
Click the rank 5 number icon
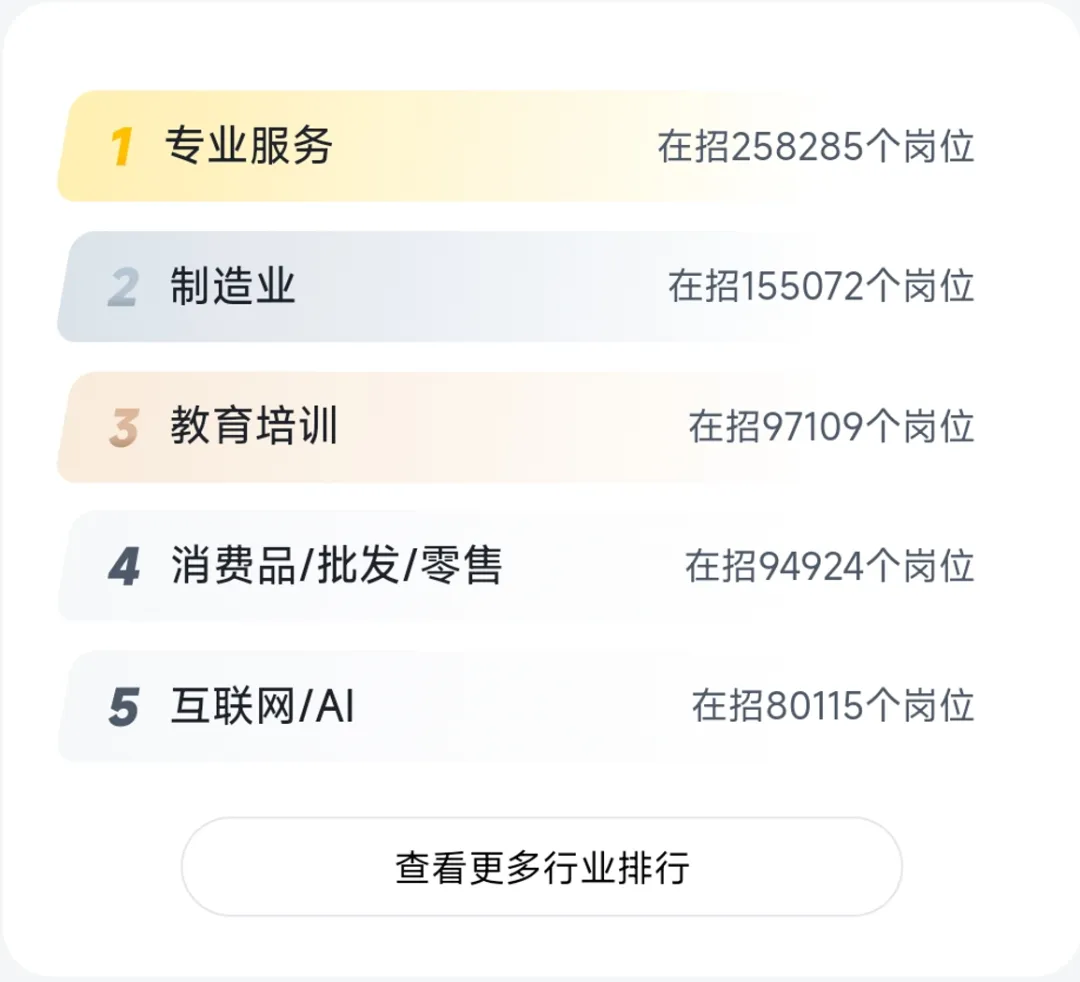(x=125, y=707)
